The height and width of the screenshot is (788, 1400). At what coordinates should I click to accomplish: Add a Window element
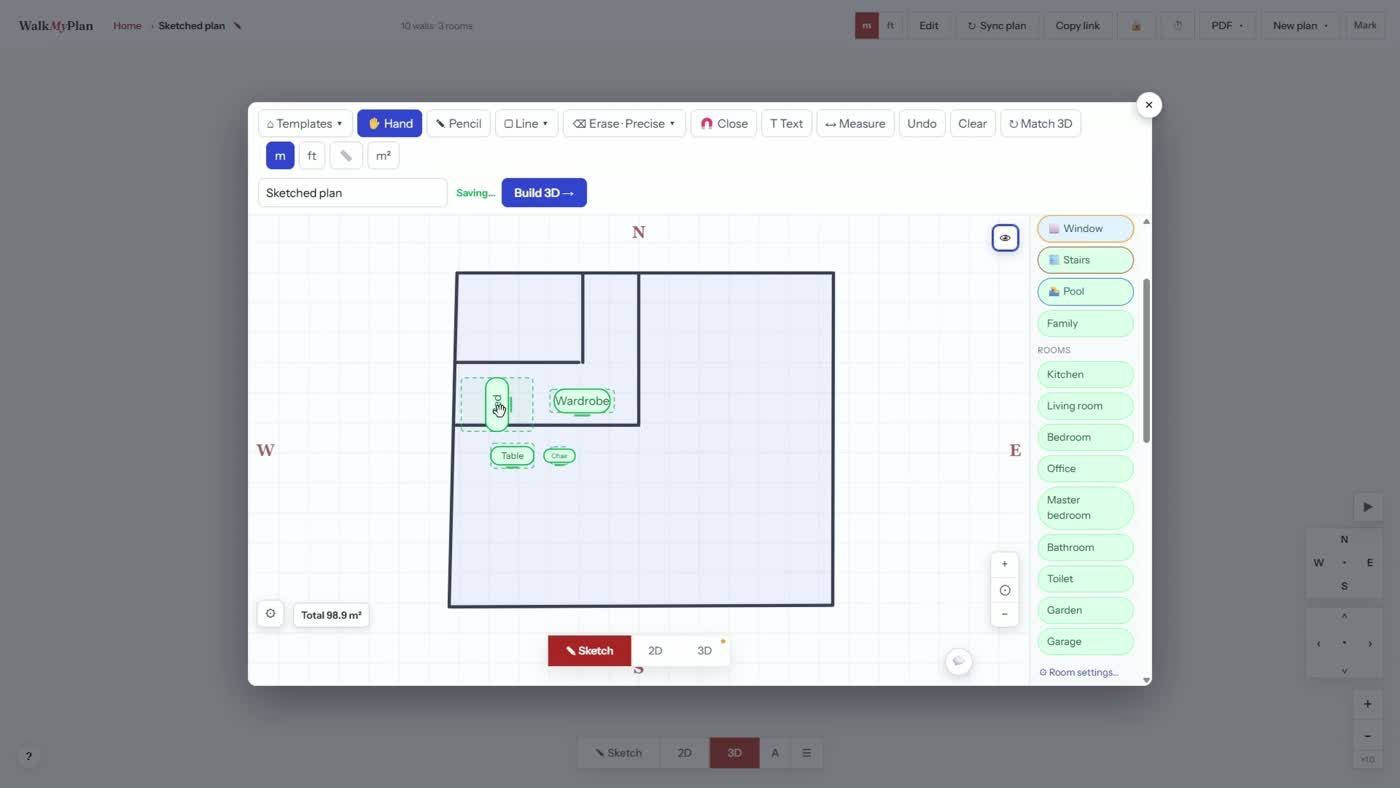tap(1085, 229)
